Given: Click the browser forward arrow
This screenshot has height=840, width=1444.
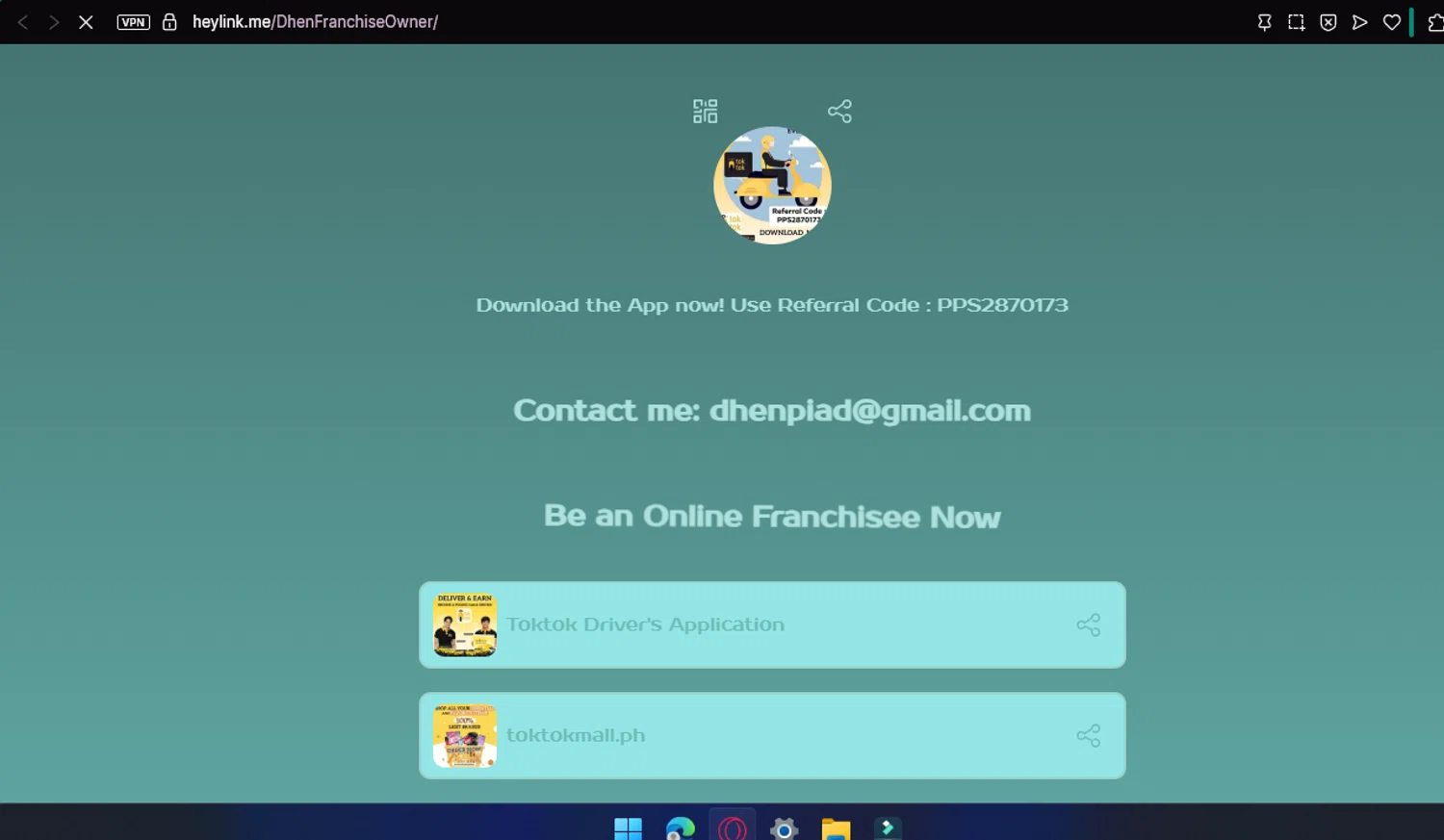Looking at the screenshot, I should point(54,22).
